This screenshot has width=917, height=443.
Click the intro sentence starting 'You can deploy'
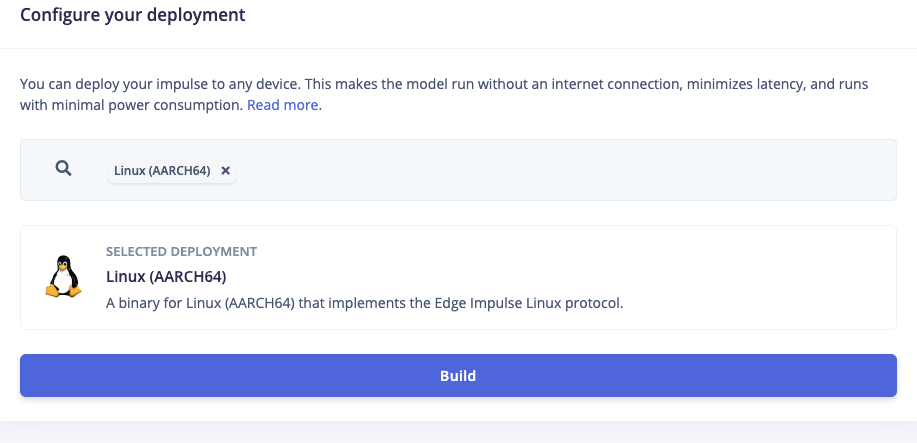(x=444, y=95)
